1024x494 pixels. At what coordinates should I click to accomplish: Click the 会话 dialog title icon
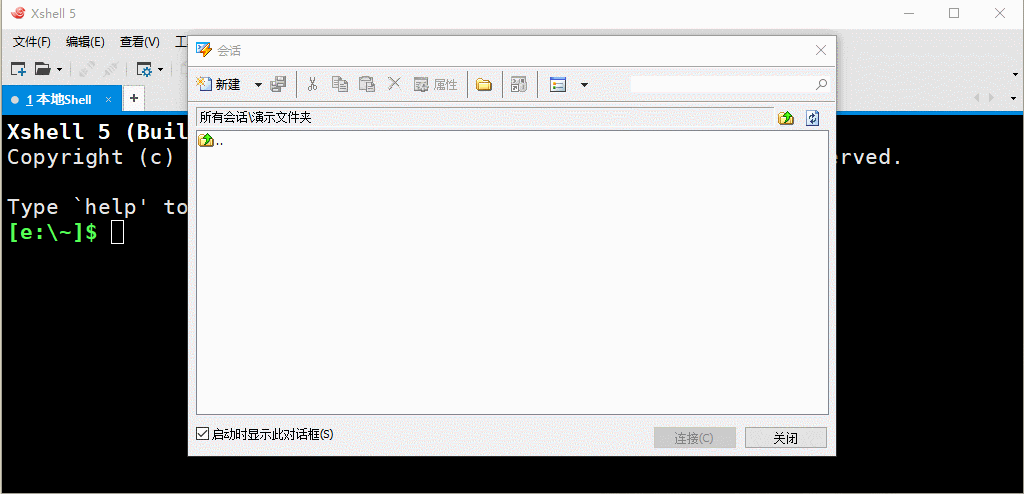click(204, 50)
